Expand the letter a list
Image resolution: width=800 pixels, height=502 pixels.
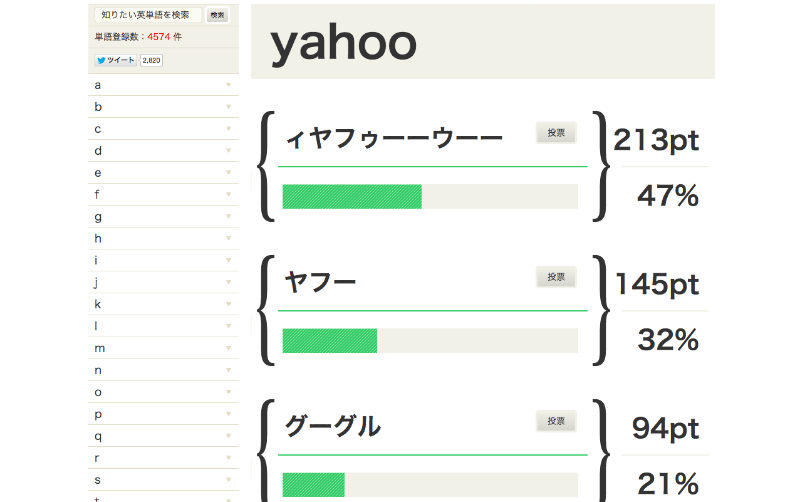[163, 85]
